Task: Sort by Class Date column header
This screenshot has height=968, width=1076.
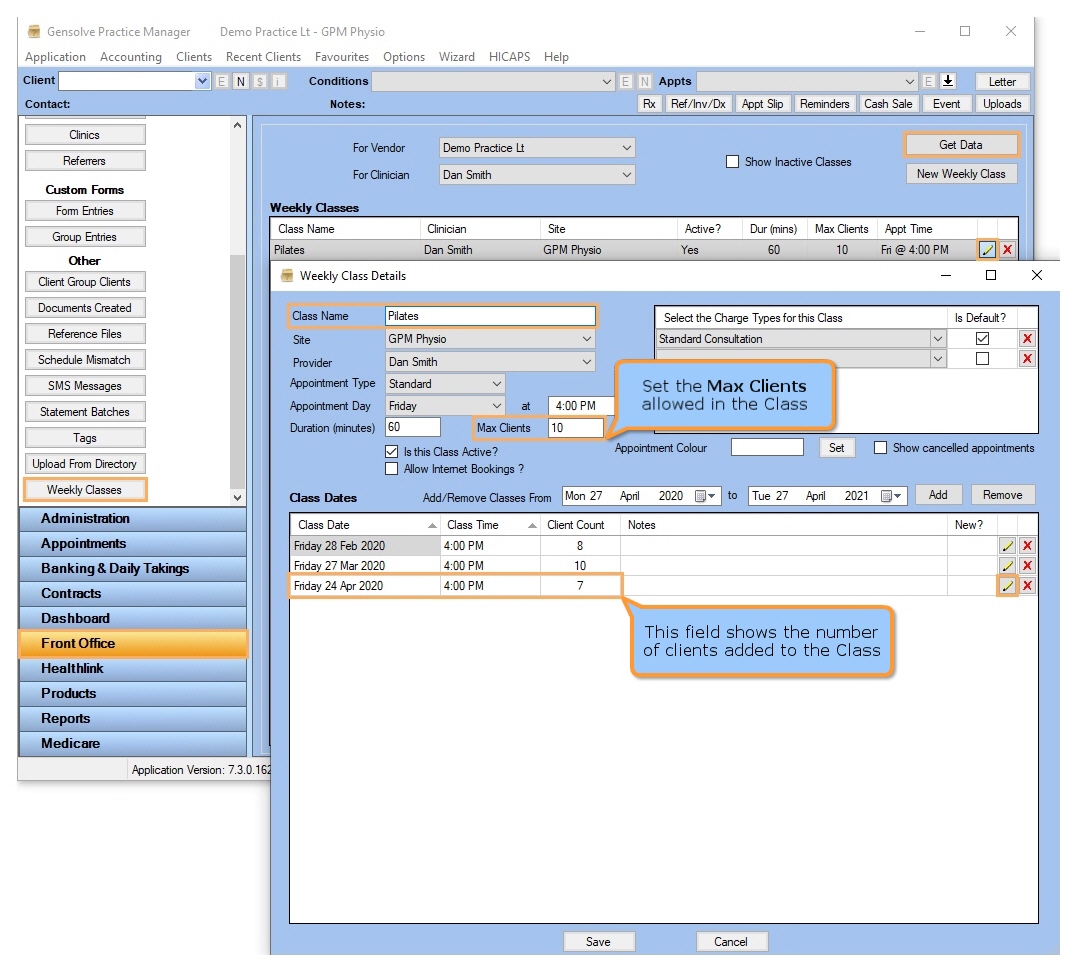Action: click(364, 525)
